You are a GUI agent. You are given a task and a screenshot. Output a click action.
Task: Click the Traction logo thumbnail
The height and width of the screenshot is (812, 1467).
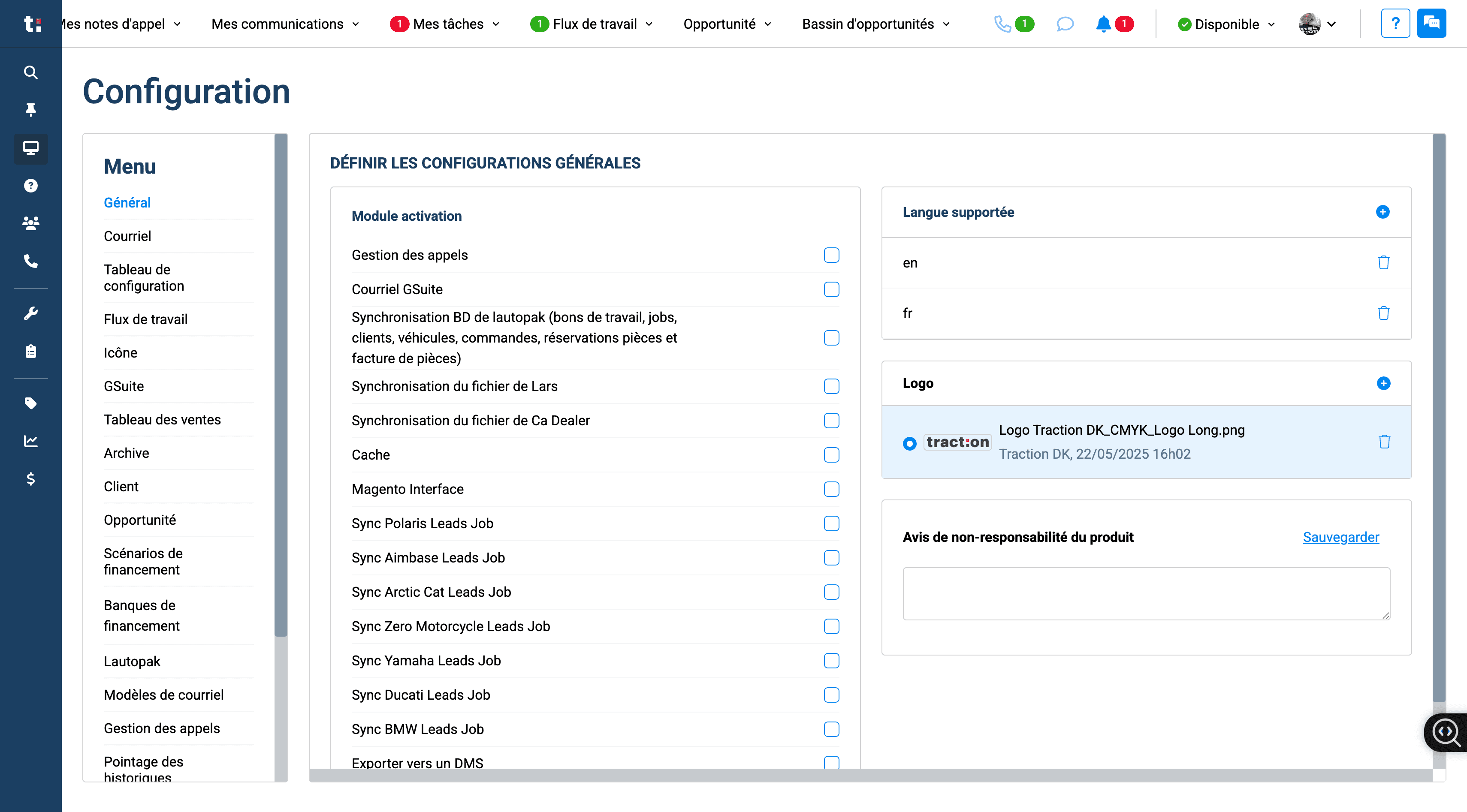click(957, 442)
